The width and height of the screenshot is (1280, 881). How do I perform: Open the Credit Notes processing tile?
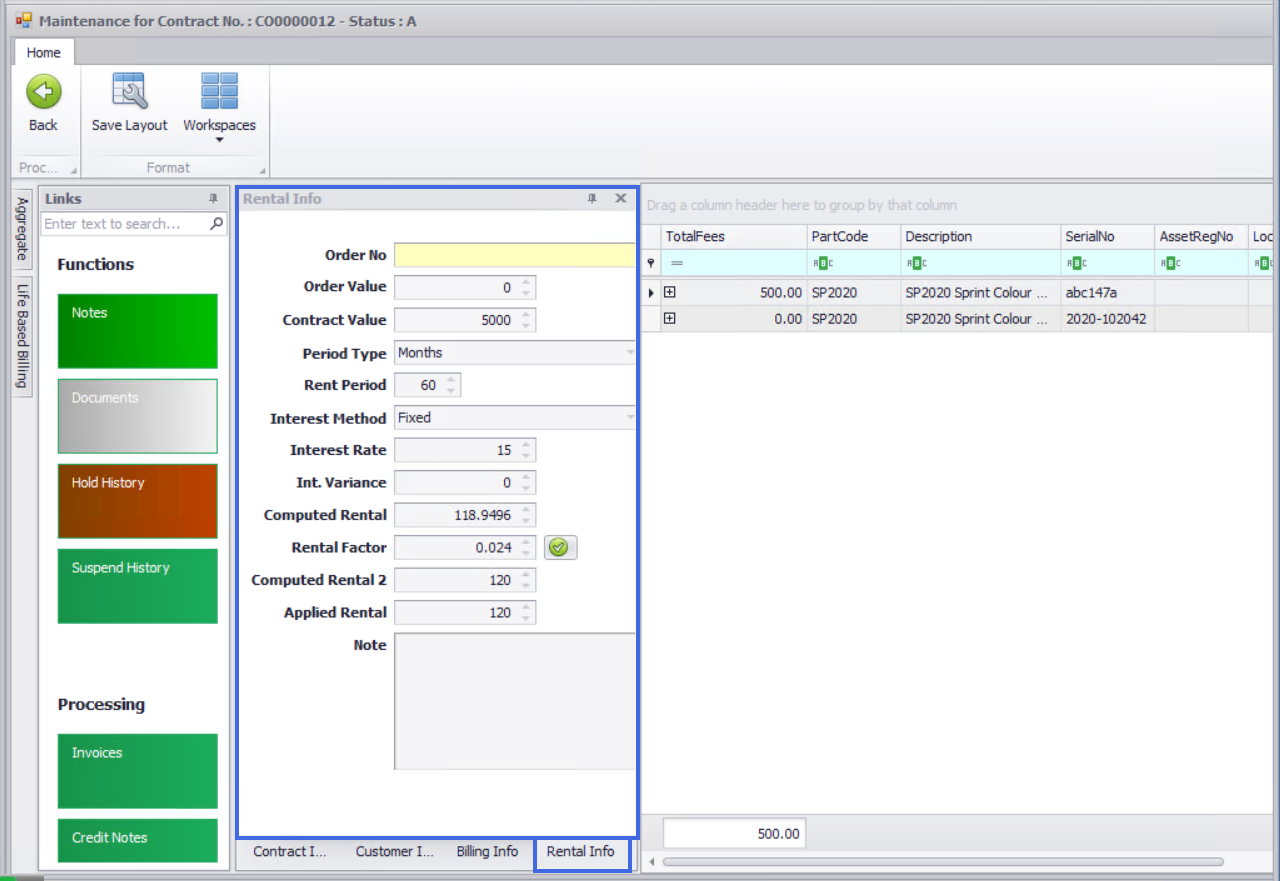(x=137, y=840)
